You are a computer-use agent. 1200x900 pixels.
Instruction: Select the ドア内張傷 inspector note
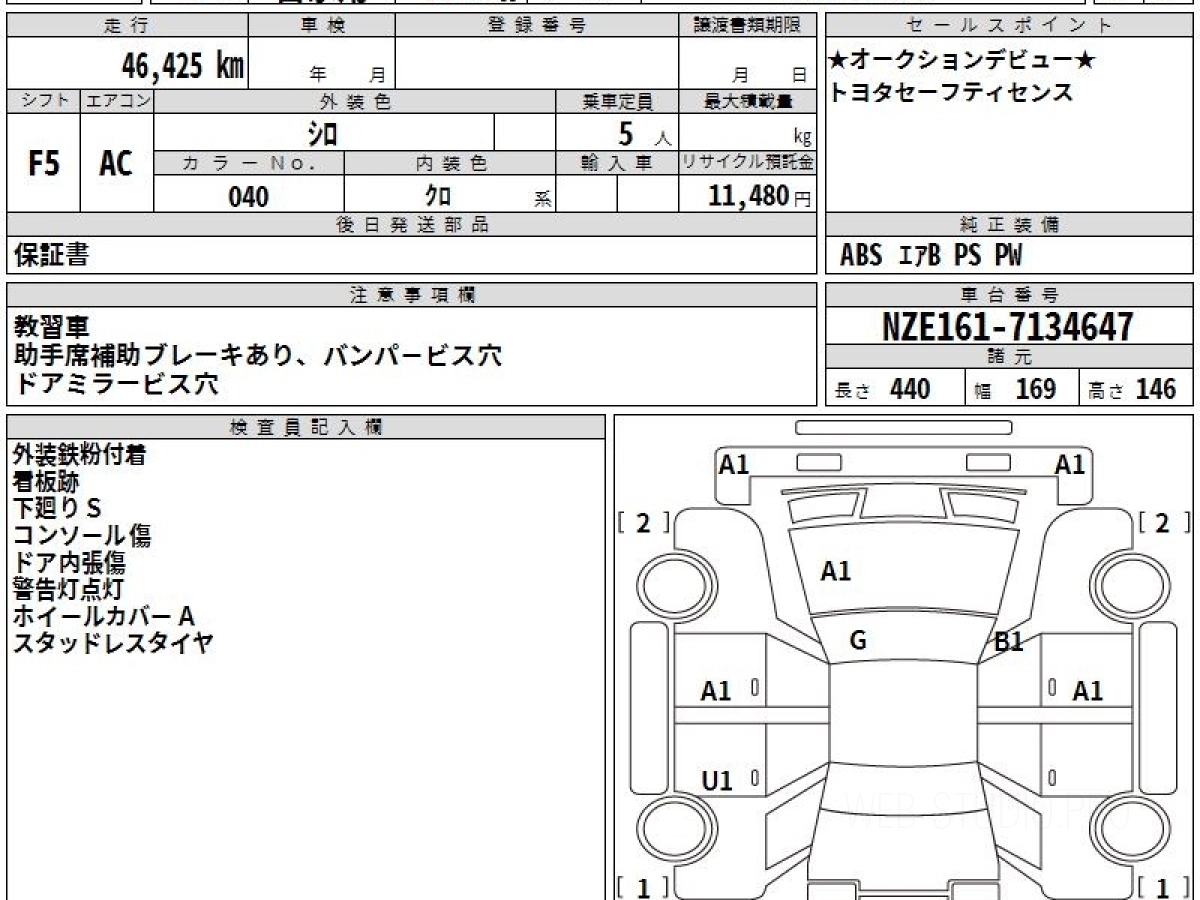tap(69, 563)
